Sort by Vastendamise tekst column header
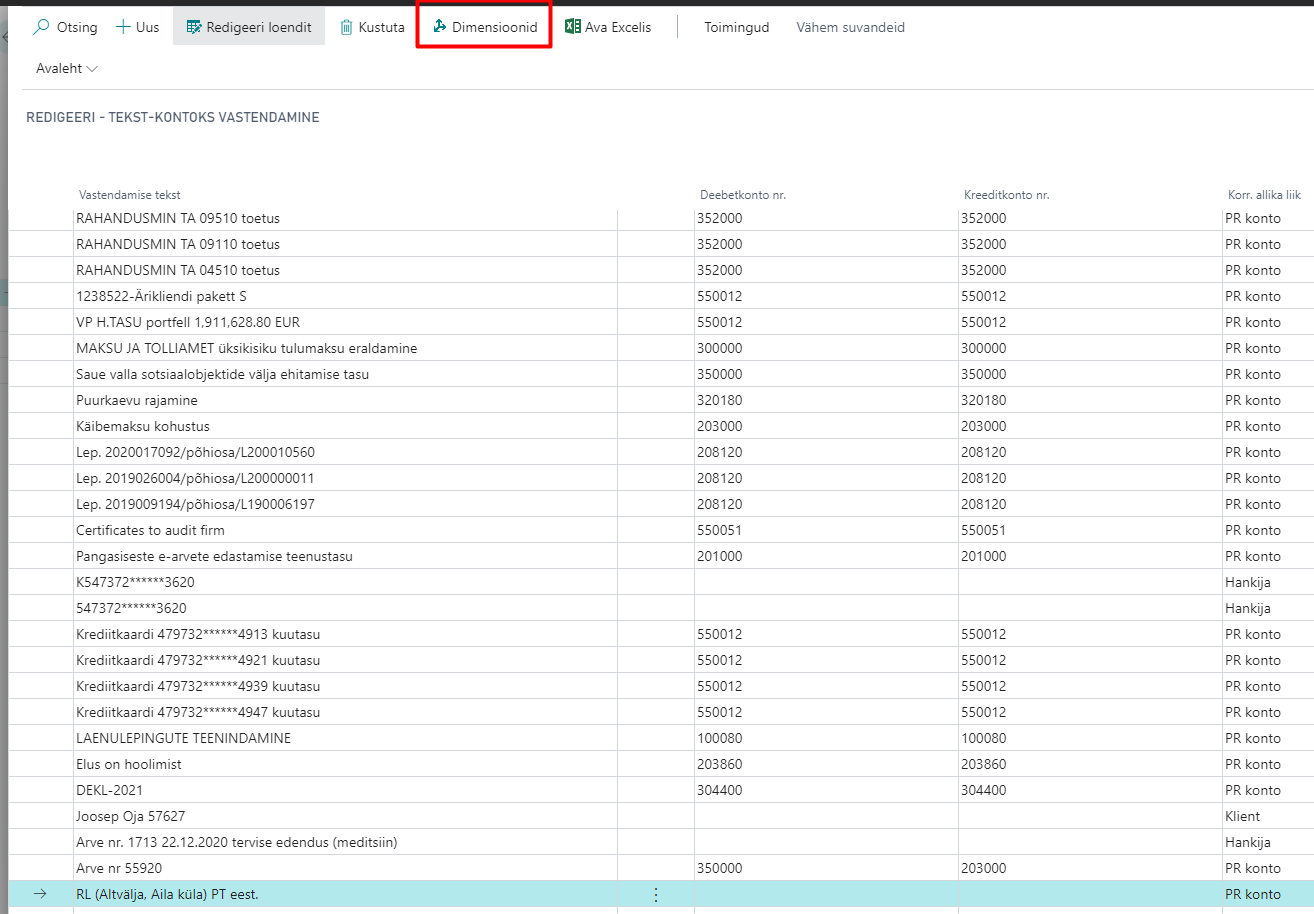1314x914 pixels. pos(129,194)
